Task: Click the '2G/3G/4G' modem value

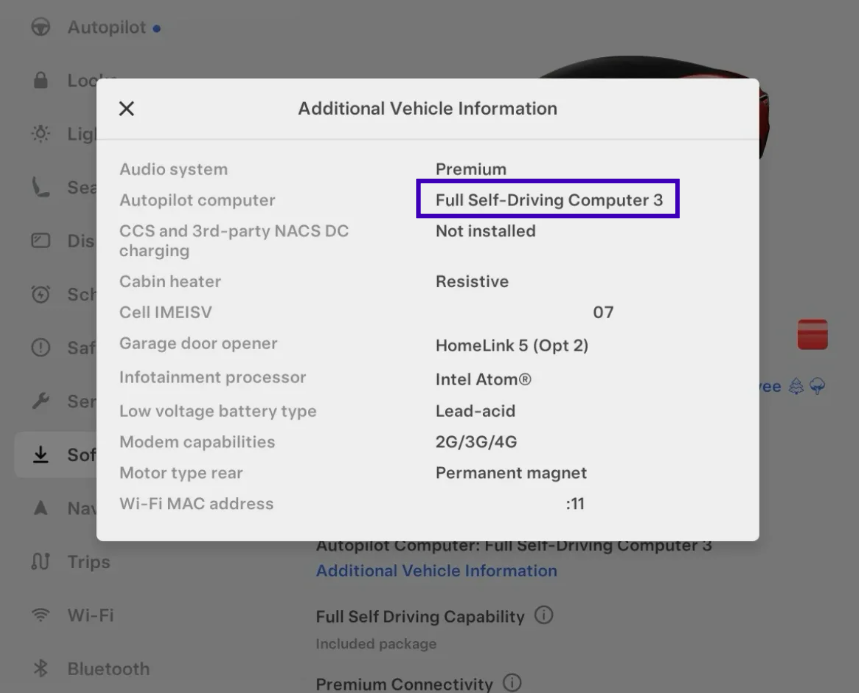Action: pyautogui.click(x=476, y=442)
